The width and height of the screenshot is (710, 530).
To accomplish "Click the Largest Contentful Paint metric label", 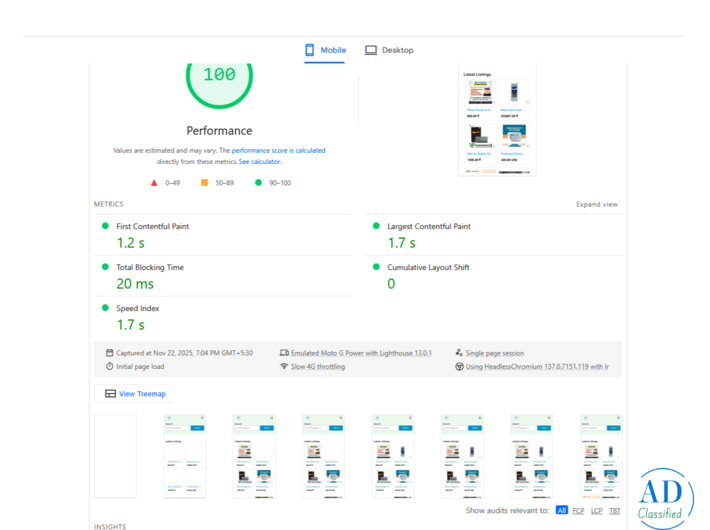I will 429,226.
